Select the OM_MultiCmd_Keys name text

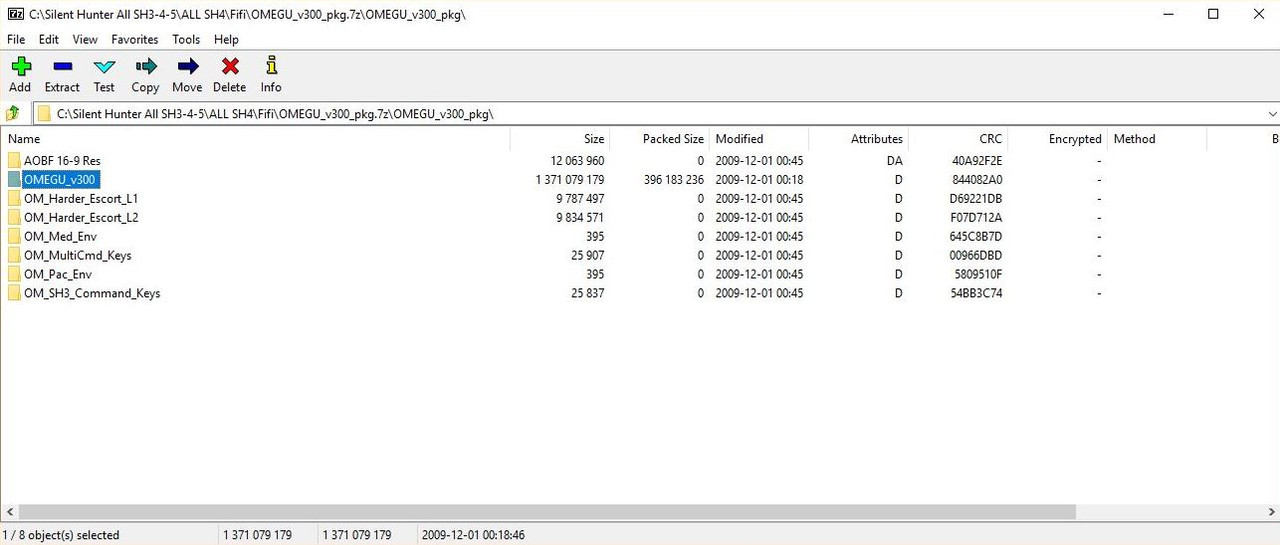coord(77,256)
